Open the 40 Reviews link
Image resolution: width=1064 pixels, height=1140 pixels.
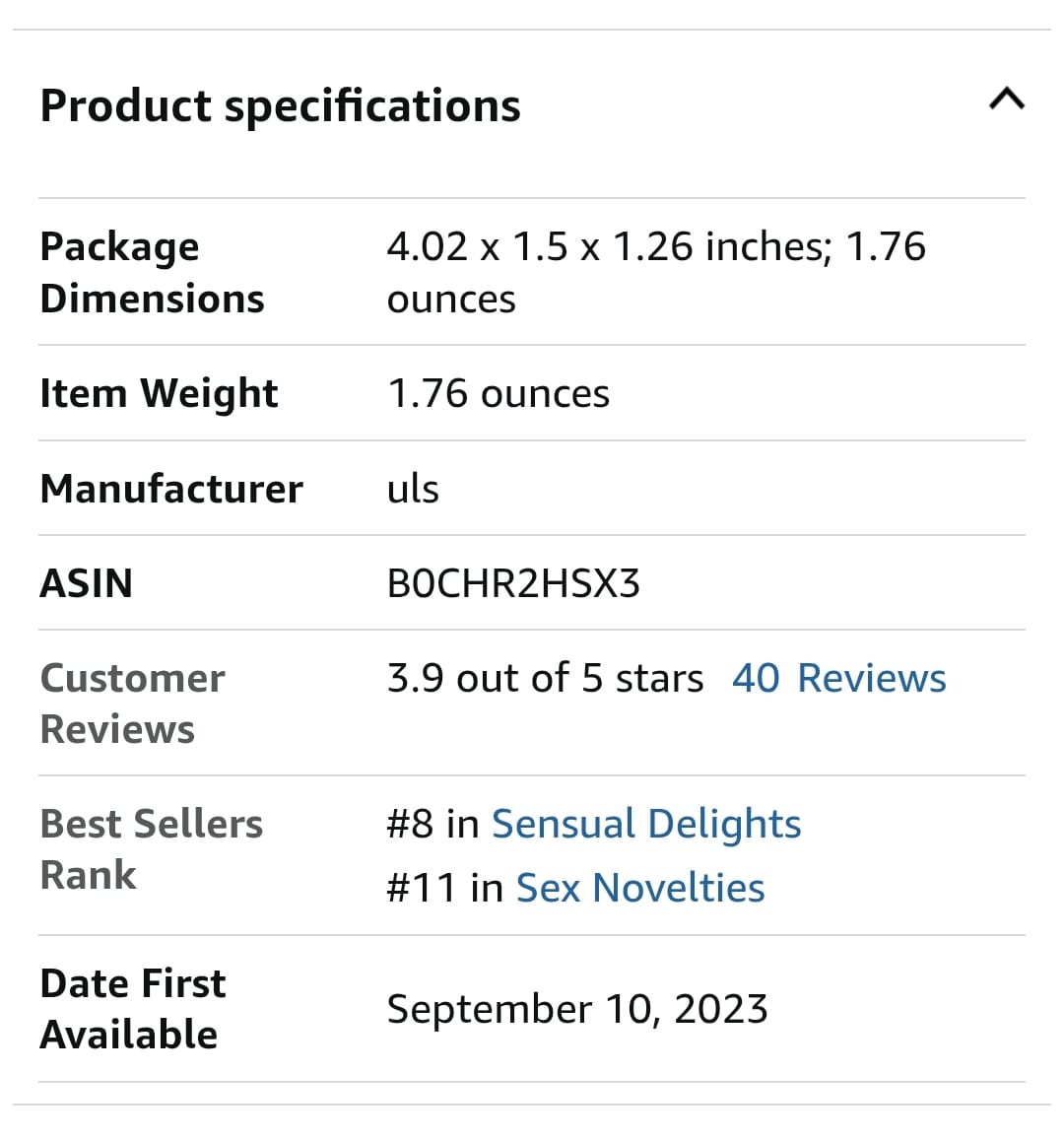click(x=838, y=678)
